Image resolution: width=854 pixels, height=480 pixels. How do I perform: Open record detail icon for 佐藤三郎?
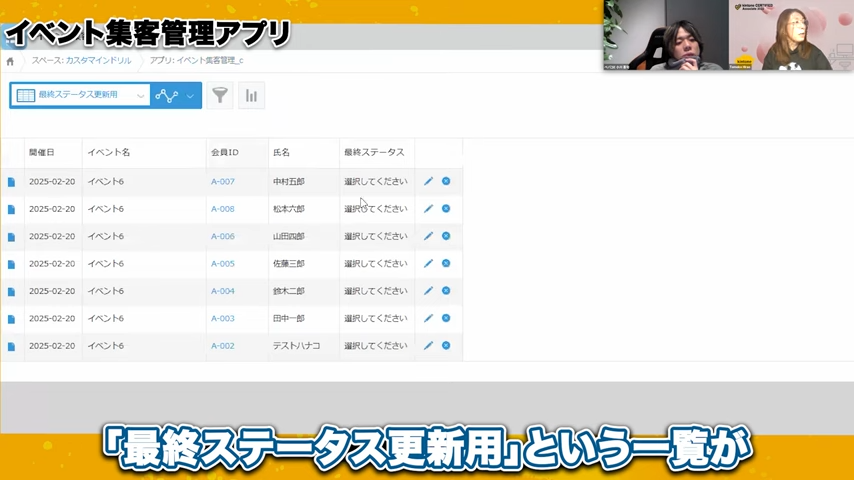pyautogui.click(x=11, y=264)
